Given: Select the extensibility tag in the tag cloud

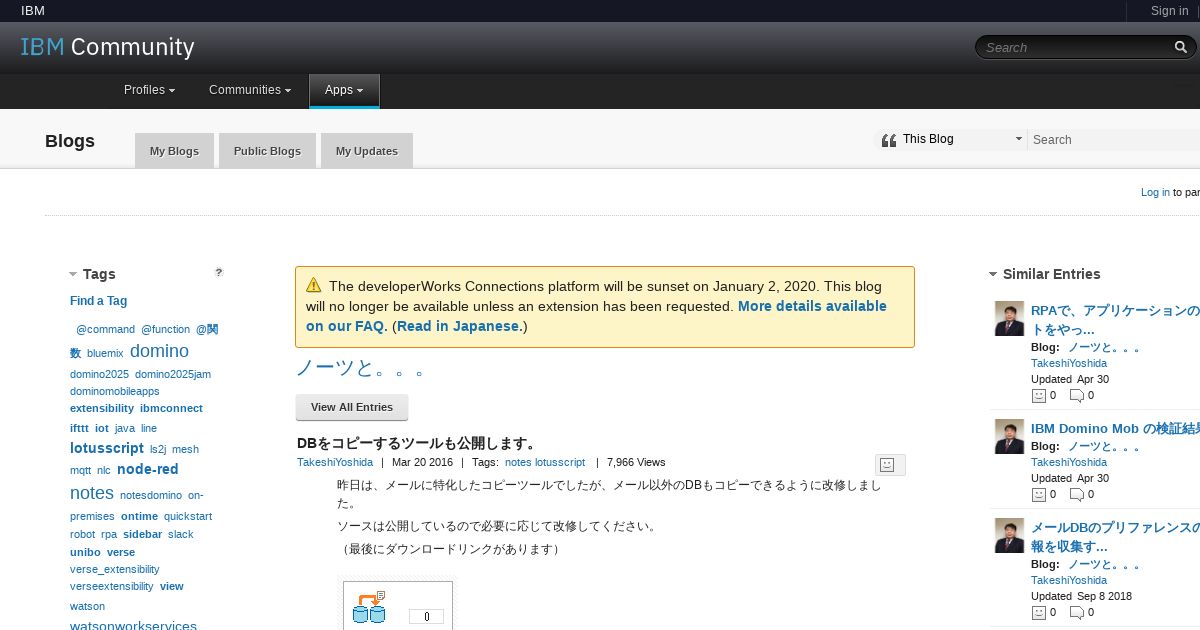Looking at the screenshot, I should [x=102, y=408].
